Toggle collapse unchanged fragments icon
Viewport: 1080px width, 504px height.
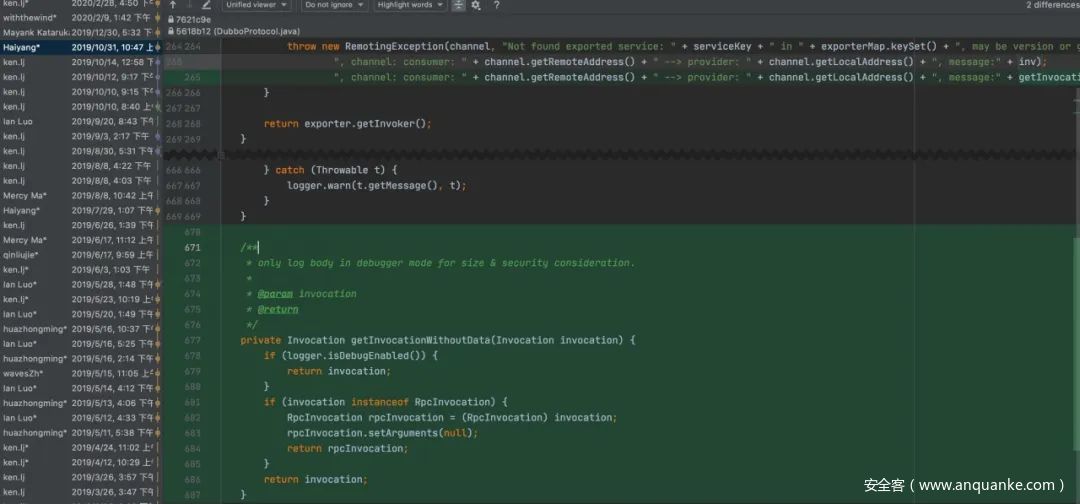458,5
